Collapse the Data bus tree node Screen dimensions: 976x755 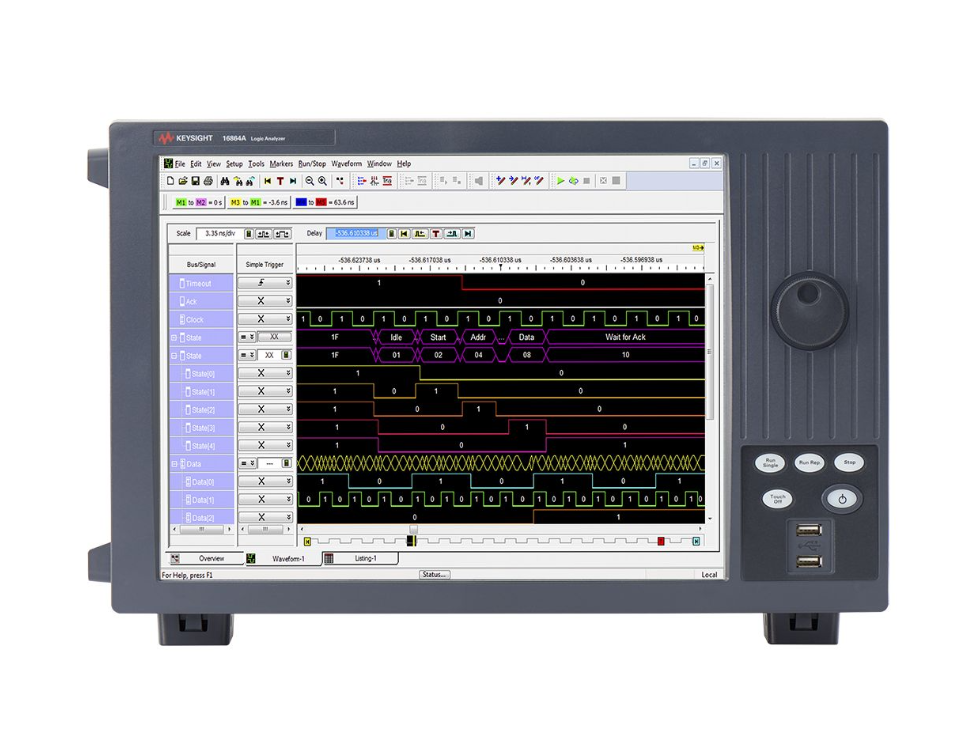(x=175, y=464)
